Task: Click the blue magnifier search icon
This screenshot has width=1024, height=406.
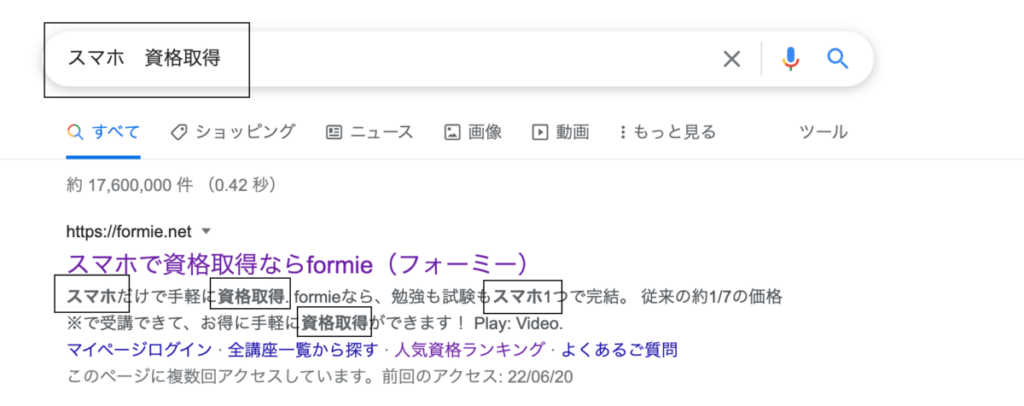Action: (x=838, y=60)
